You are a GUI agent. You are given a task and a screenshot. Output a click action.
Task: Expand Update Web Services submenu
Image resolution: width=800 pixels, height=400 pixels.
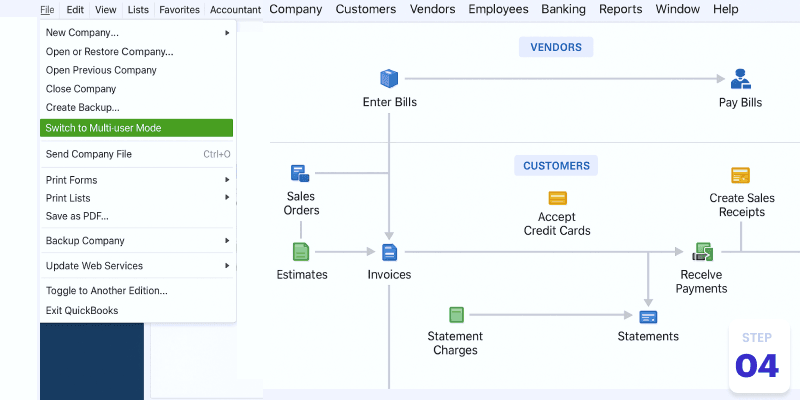(136, 266)
